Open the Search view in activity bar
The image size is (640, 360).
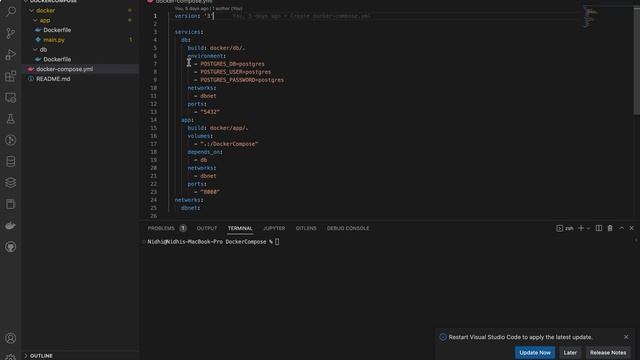coord(11,11)
